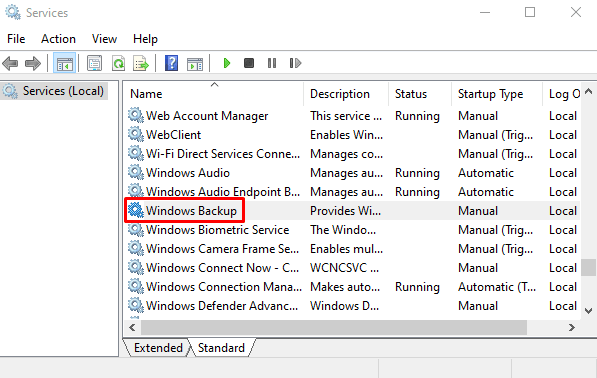Select the Web Account Manager service name
Image resolution: width=597 pixels, height=378 pixels.
pyautogui.click(x=207, y=116)
